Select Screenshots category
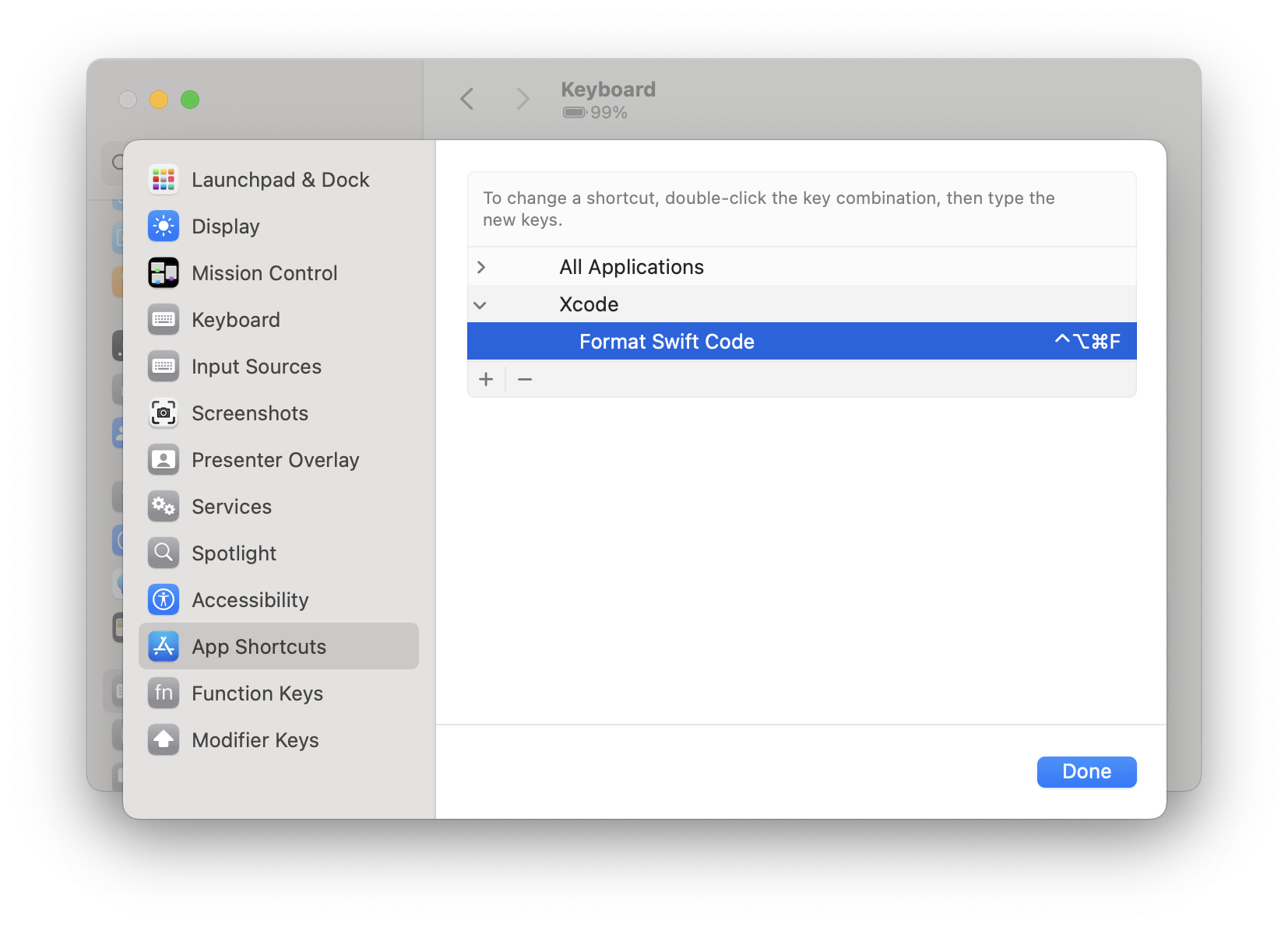Image resolution: width=1288 pixels, height=934 pixels. [x=279, y=413]
